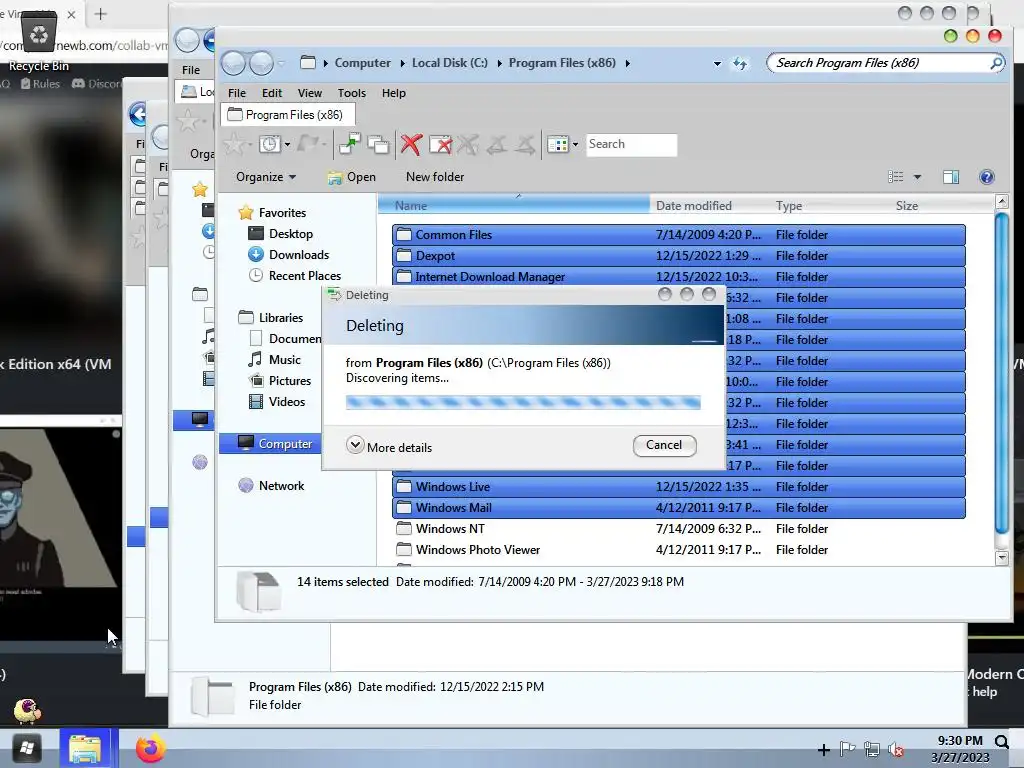Click the plus icon in system tray

[824, 750]
